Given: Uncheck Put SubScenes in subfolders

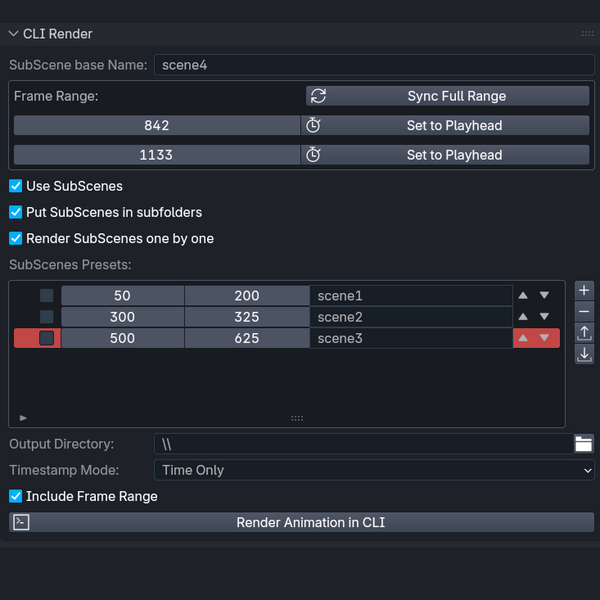Looking at the screenshot, I should [x=16, y=212].
